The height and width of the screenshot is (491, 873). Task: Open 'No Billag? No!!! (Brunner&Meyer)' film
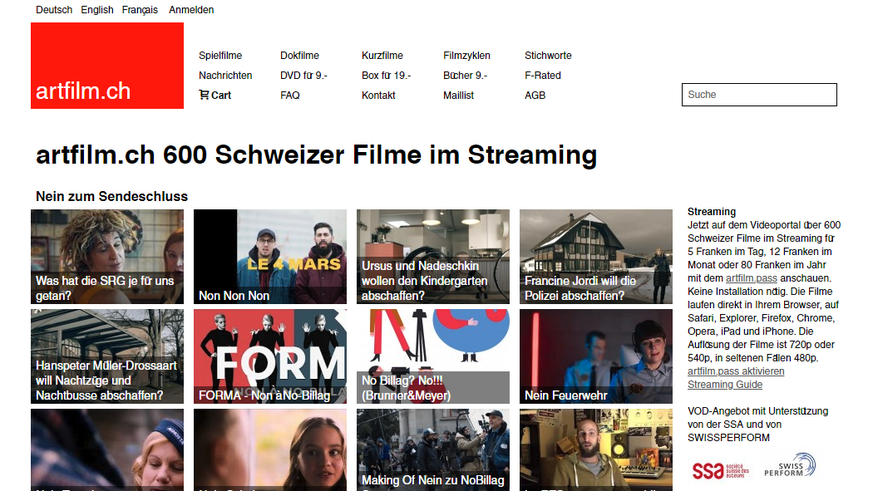click(433, 356)
